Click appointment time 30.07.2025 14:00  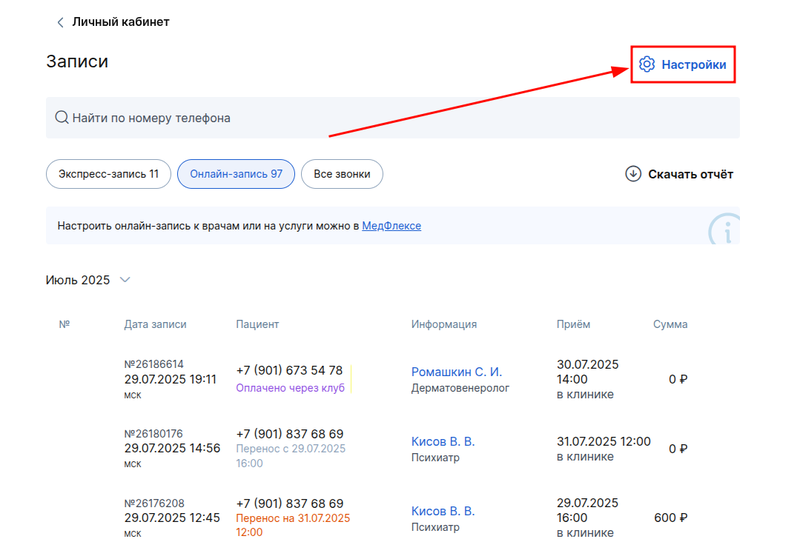(x=587, y=372)
